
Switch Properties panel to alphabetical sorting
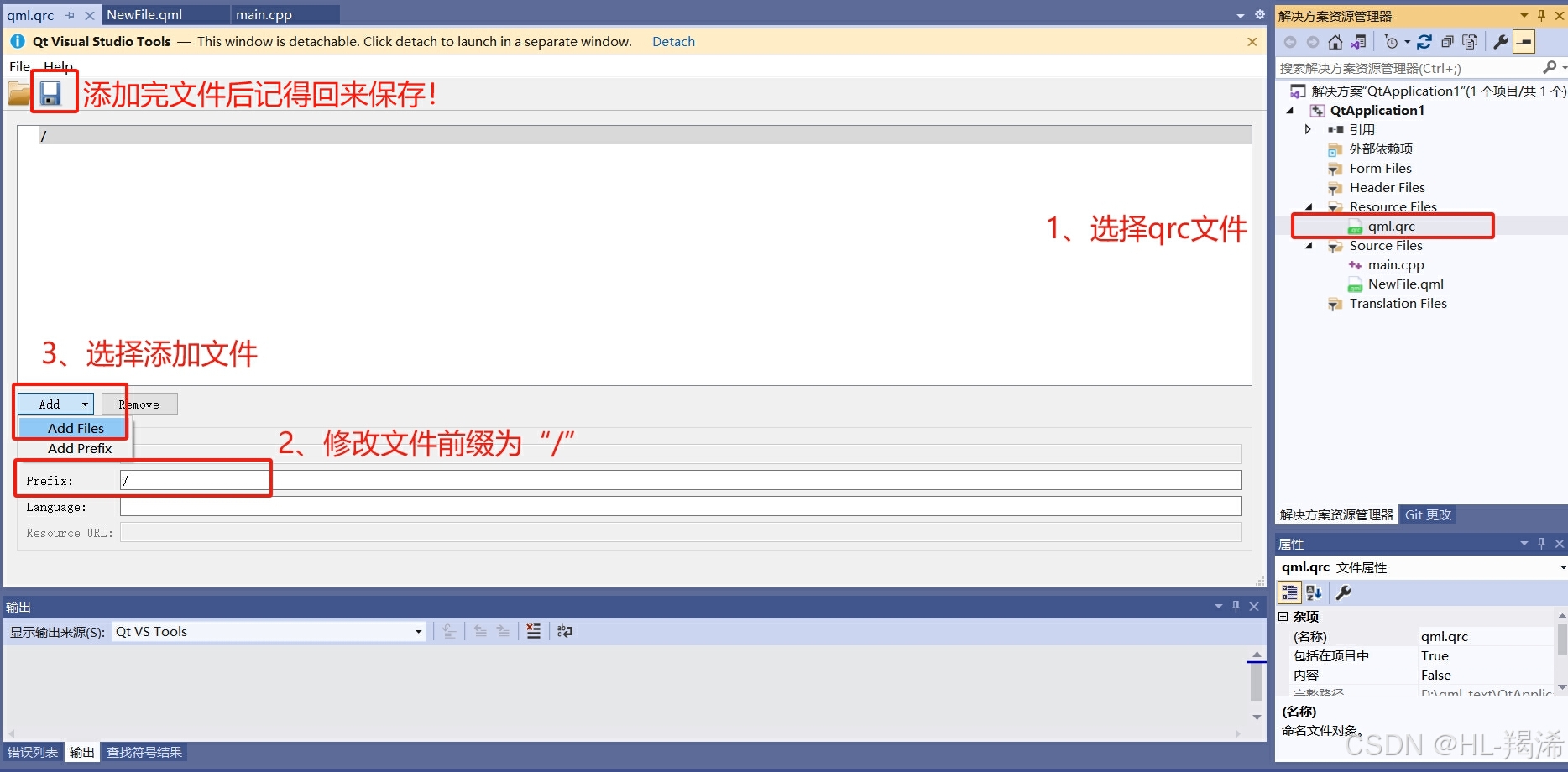coord(1314,592)
